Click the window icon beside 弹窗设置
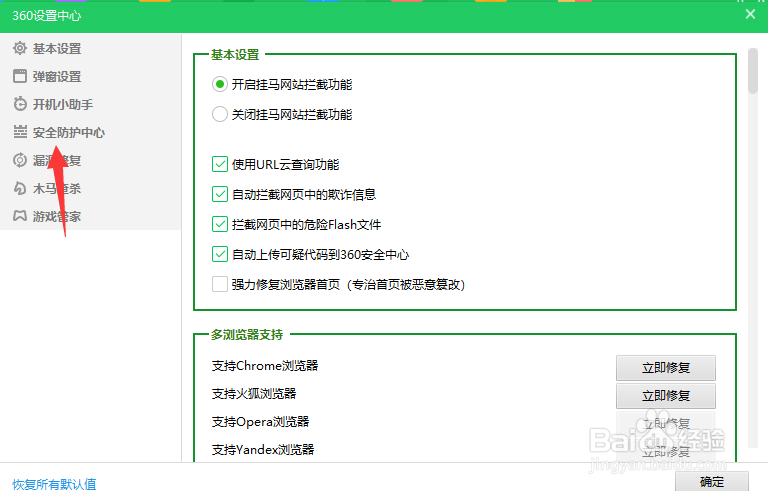 [x=20, y=76]
